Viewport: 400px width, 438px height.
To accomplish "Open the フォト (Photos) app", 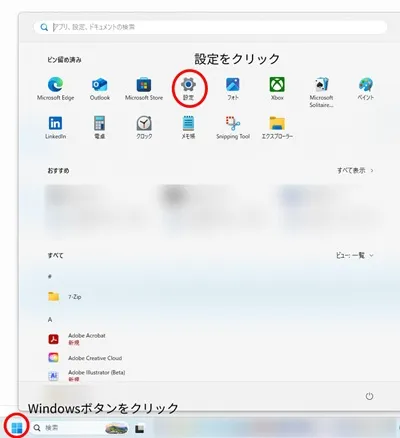I will [x=233, y=89].
